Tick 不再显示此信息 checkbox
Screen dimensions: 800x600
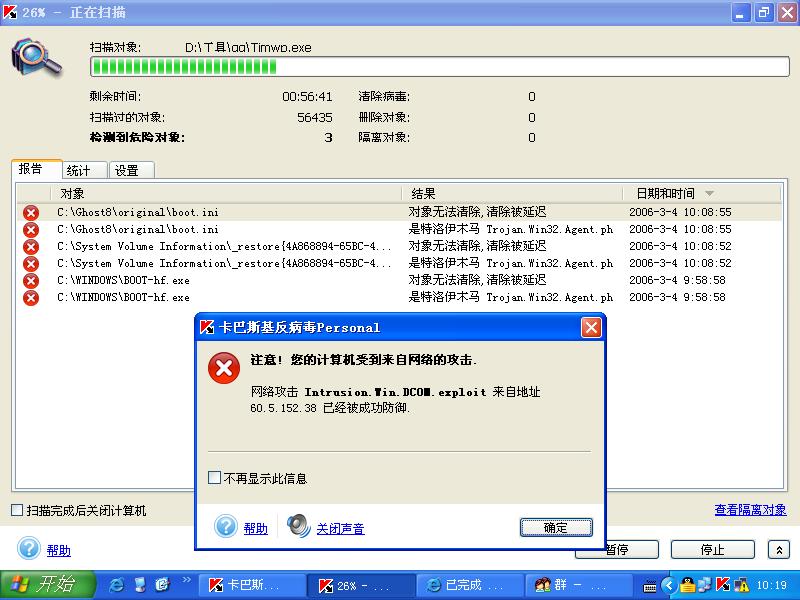214,478
